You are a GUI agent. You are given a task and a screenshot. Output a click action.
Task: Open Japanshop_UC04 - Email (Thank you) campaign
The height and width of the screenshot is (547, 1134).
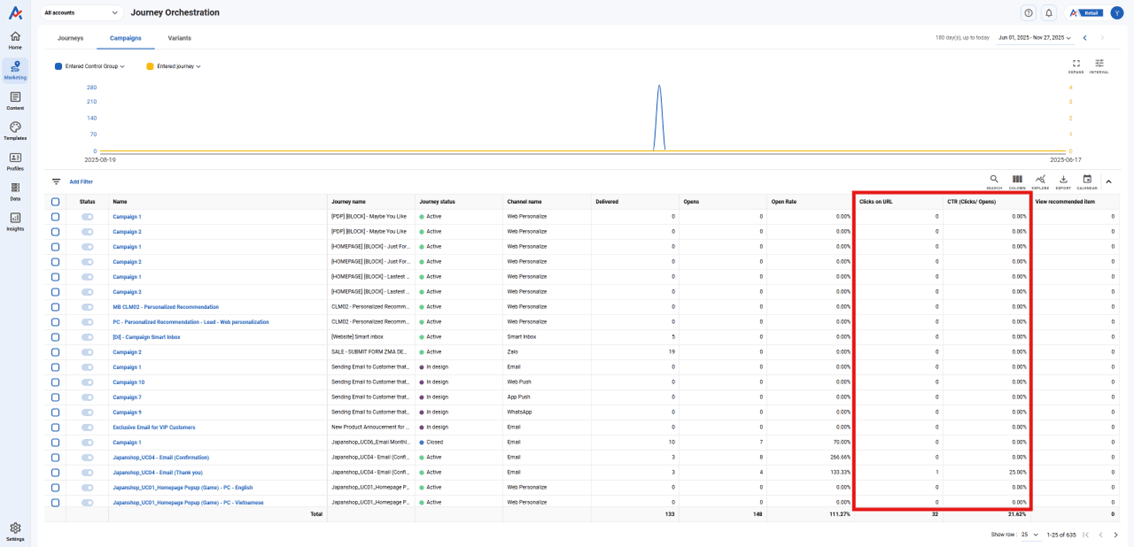pyautogui.click(x=157, y=472)
